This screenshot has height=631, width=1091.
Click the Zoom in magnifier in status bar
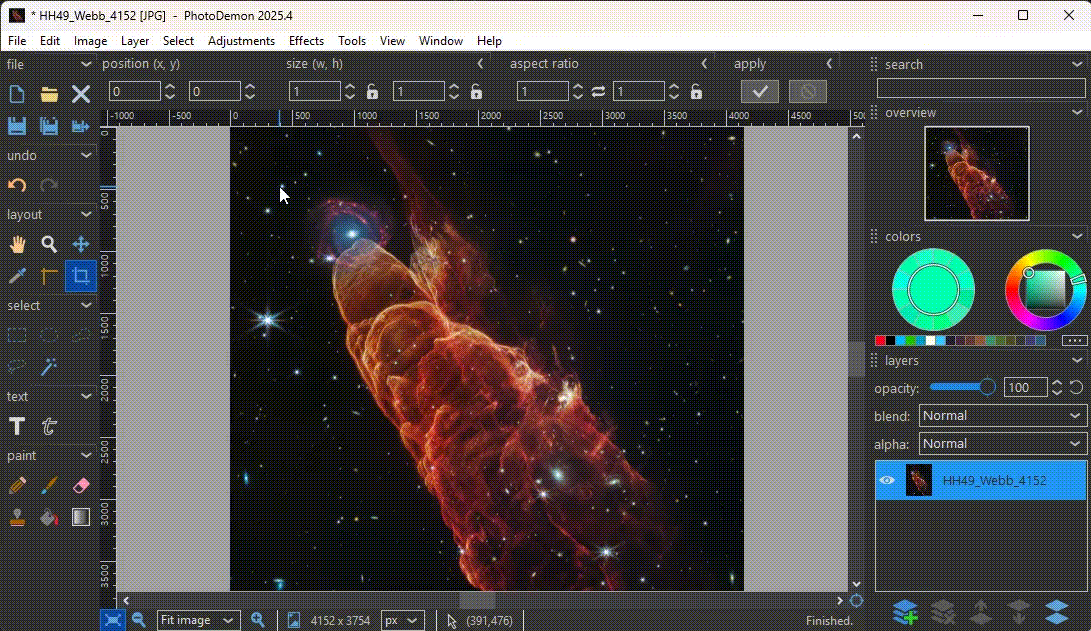[257, 620]
